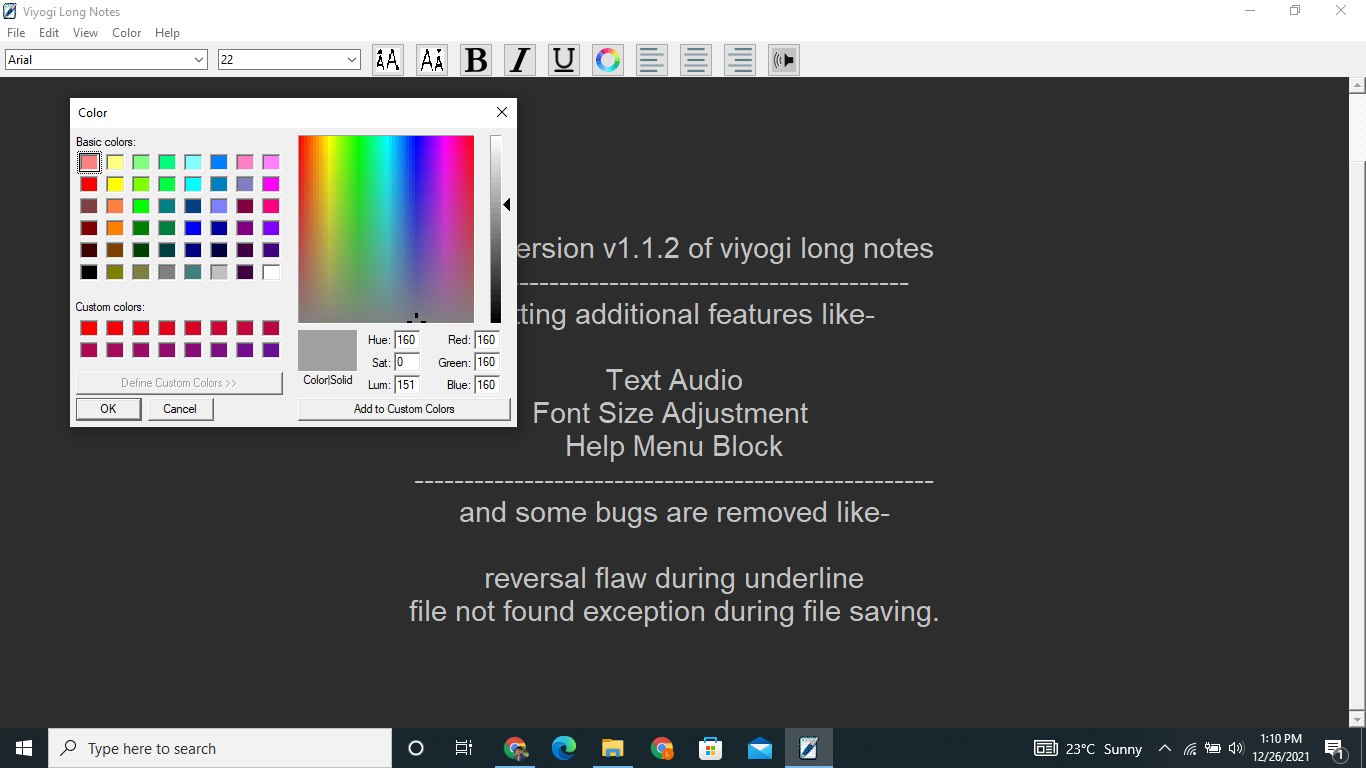Open the Color menu
1366x768 pixels.
[127, 33]
